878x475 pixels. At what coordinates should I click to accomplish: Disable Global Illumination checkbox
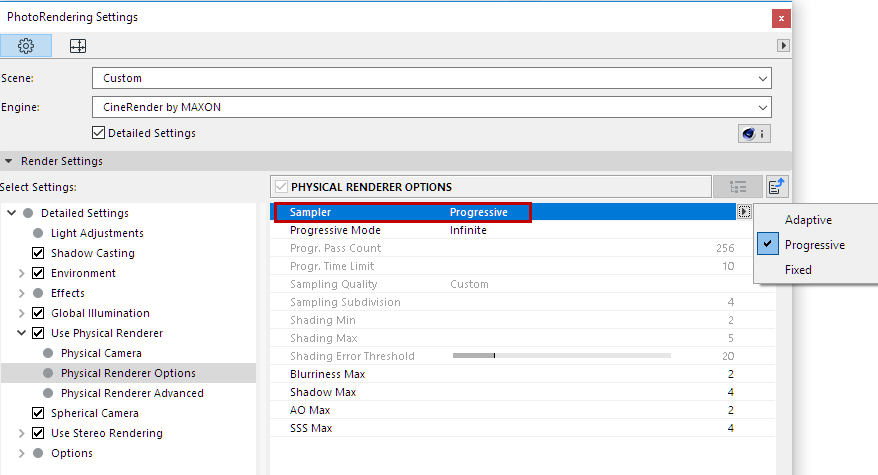(38, 313)
